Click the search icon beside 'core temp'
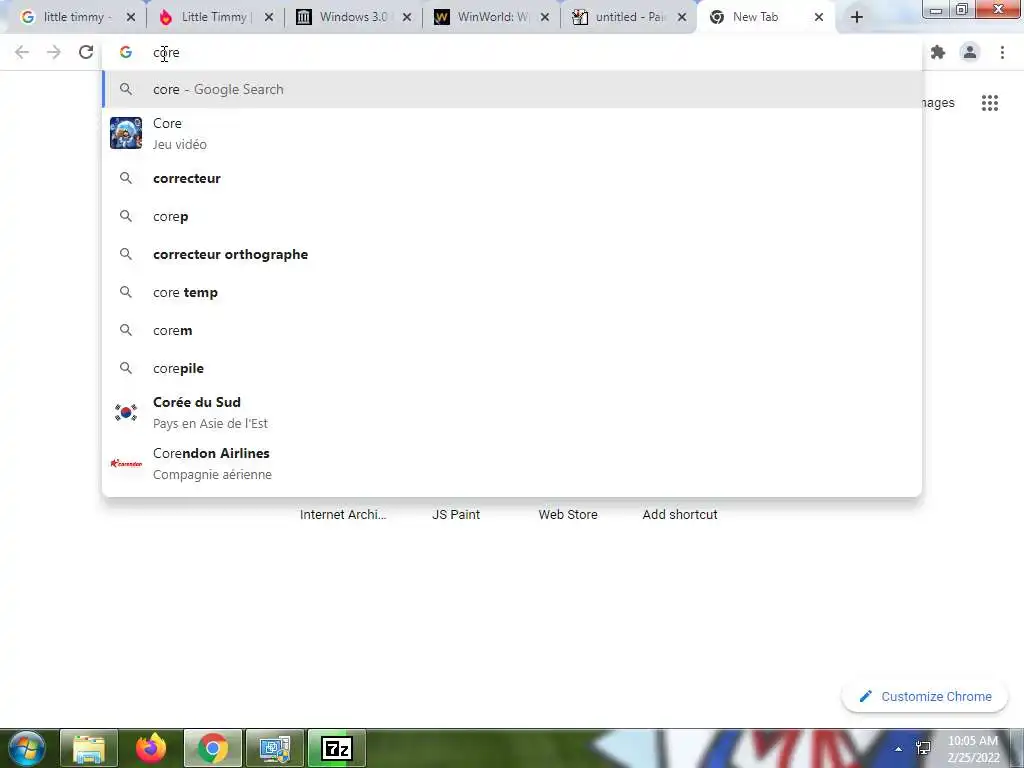 126,292
